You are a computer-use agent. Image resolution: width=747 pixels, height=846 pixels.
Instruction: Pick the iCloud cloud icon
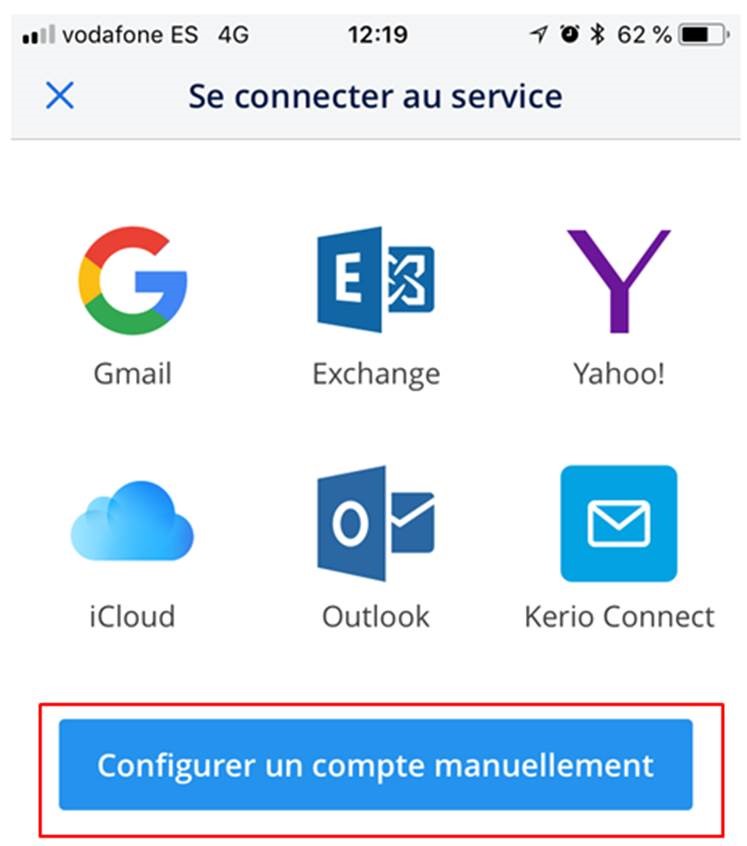133,521
